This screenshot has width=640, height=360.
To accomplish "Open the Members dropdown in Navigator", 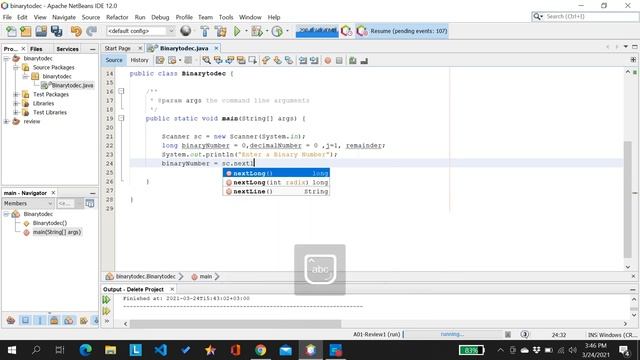I will coord(28,203).
